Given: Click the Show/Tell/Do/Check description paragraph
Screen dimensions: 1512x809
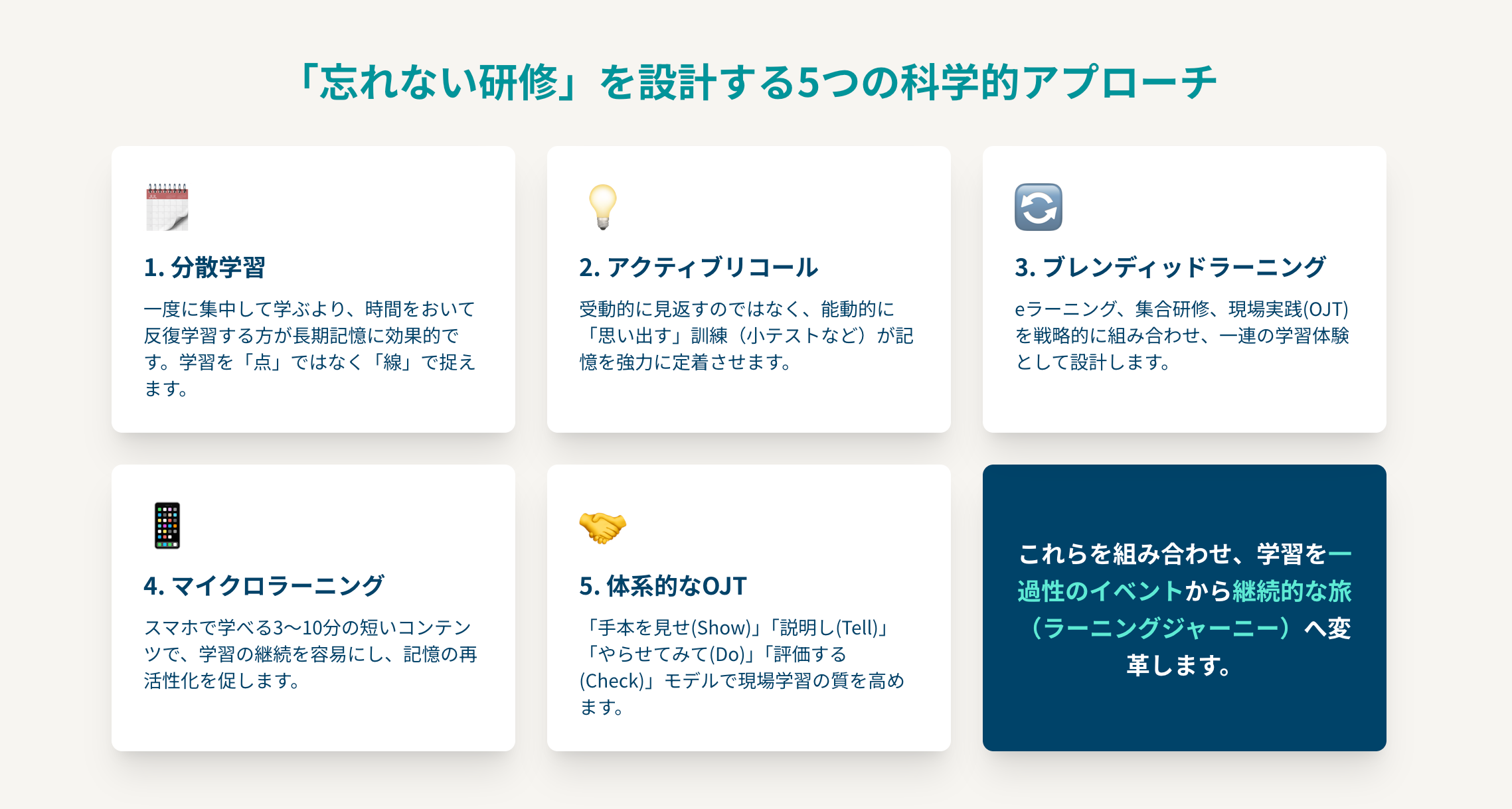Looking at the screenshot, I should pos(742,667).
